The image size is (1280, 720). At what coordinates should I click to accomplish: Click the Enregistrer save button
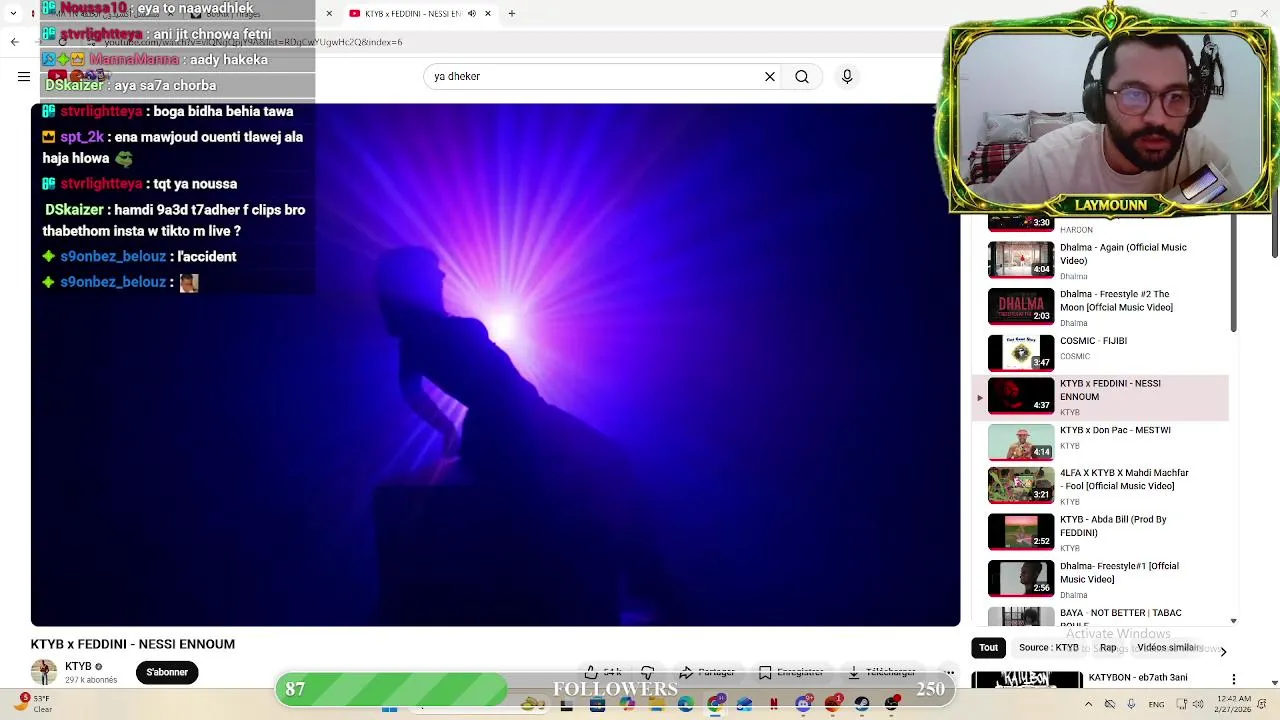pos(791,672)
